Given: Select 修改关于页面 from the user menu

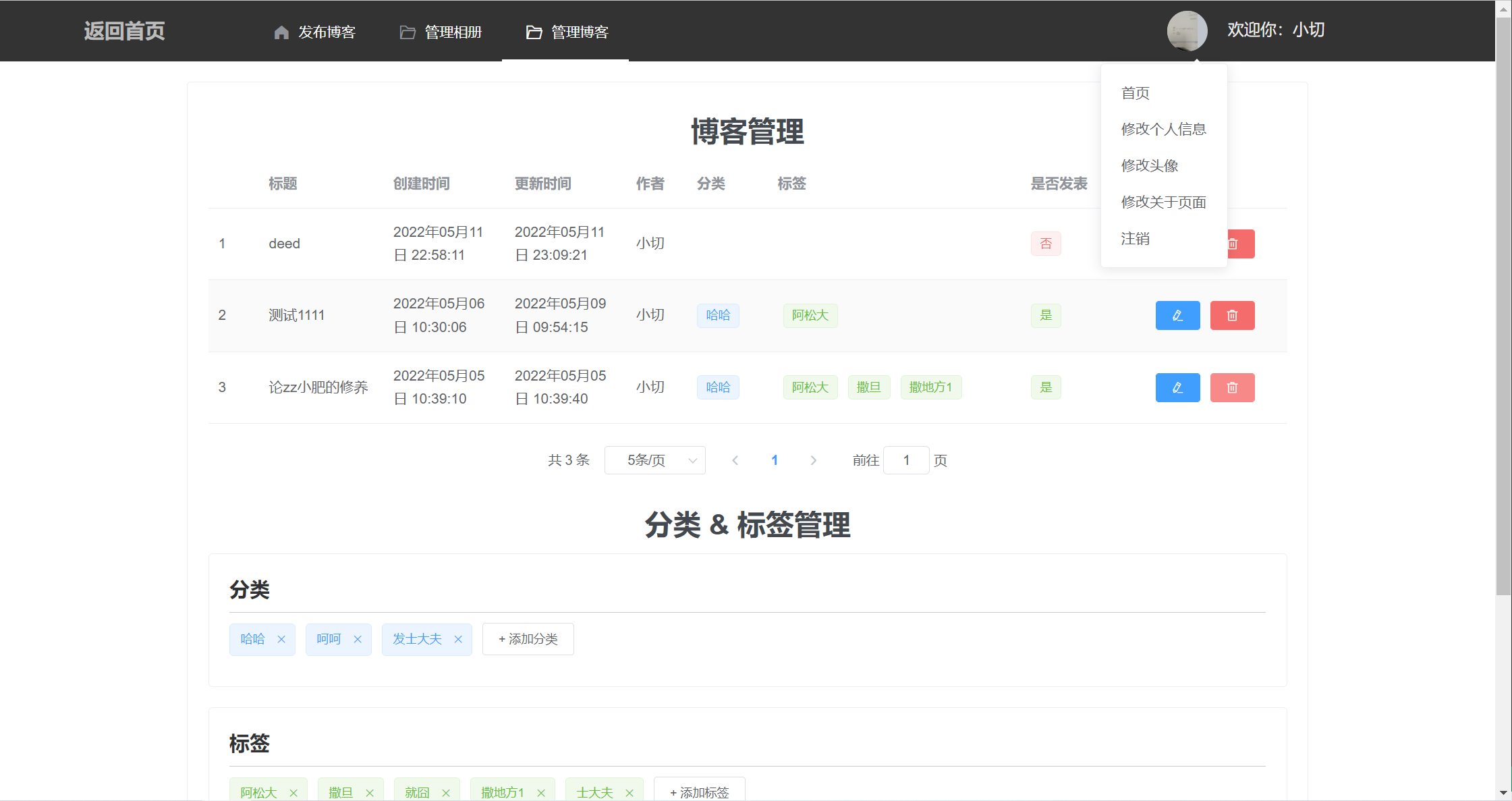Looking at the screenshot, I should (1164, 202).
